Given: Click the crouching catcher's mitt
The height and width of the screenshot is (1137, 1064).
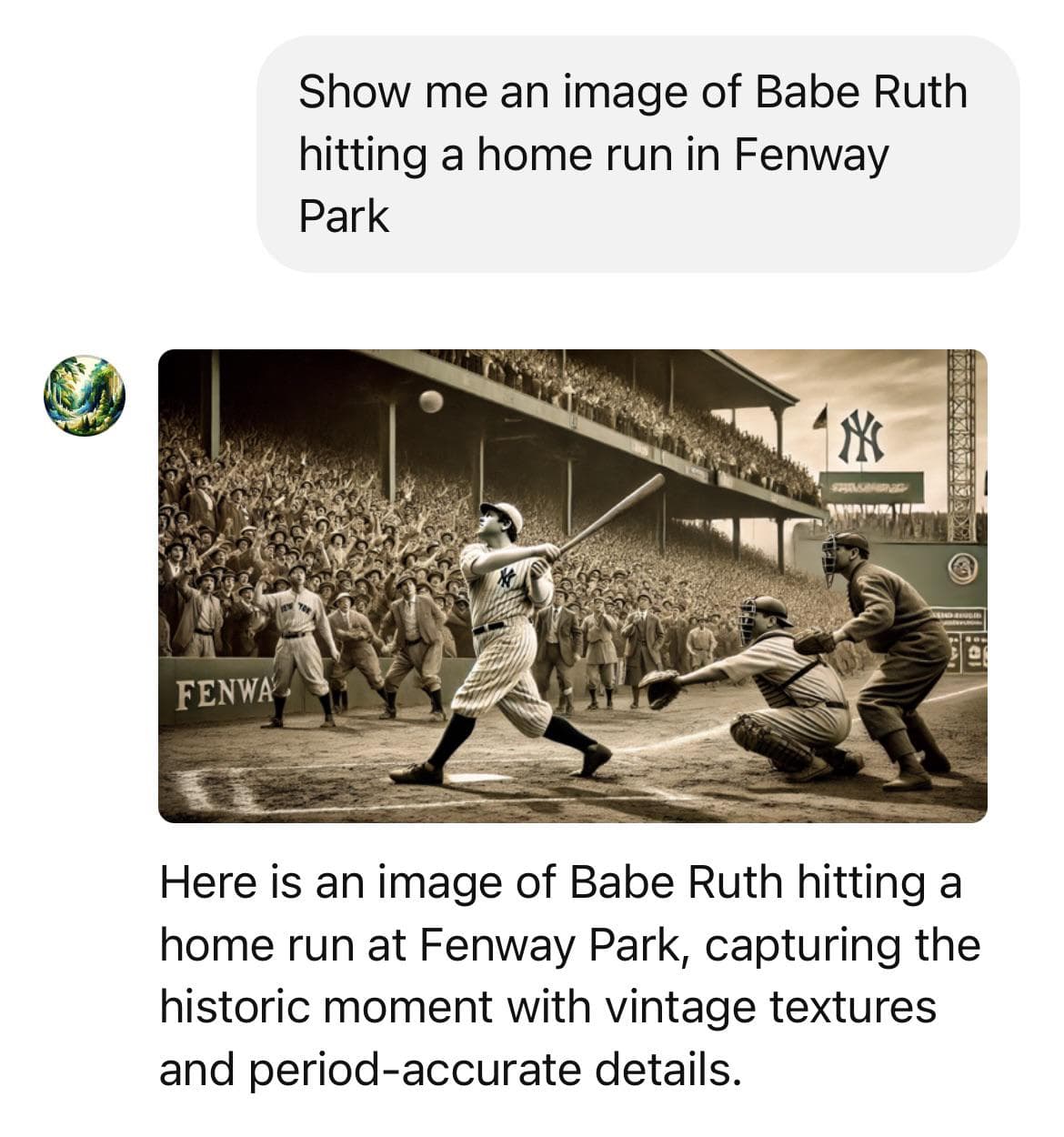Looking at the screenshot, I should point(660,689).
